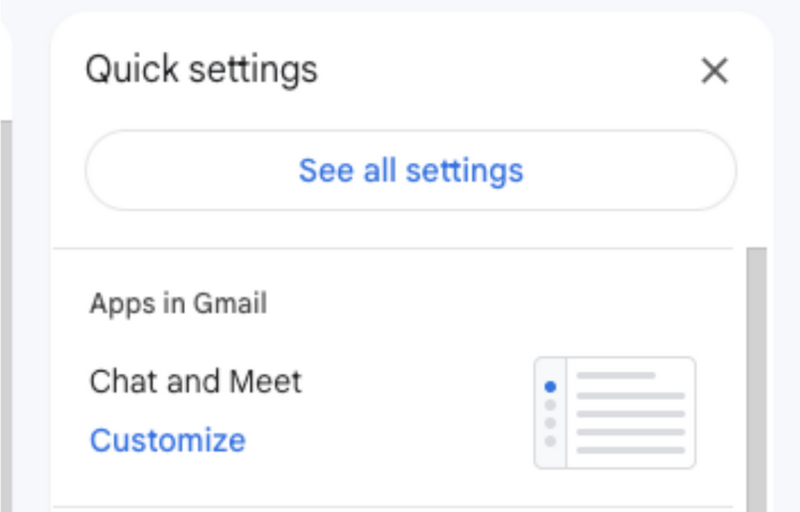Click the divider beneath the Customize link
The width and height of the screenshot is (800, 512).
[393, 507]
